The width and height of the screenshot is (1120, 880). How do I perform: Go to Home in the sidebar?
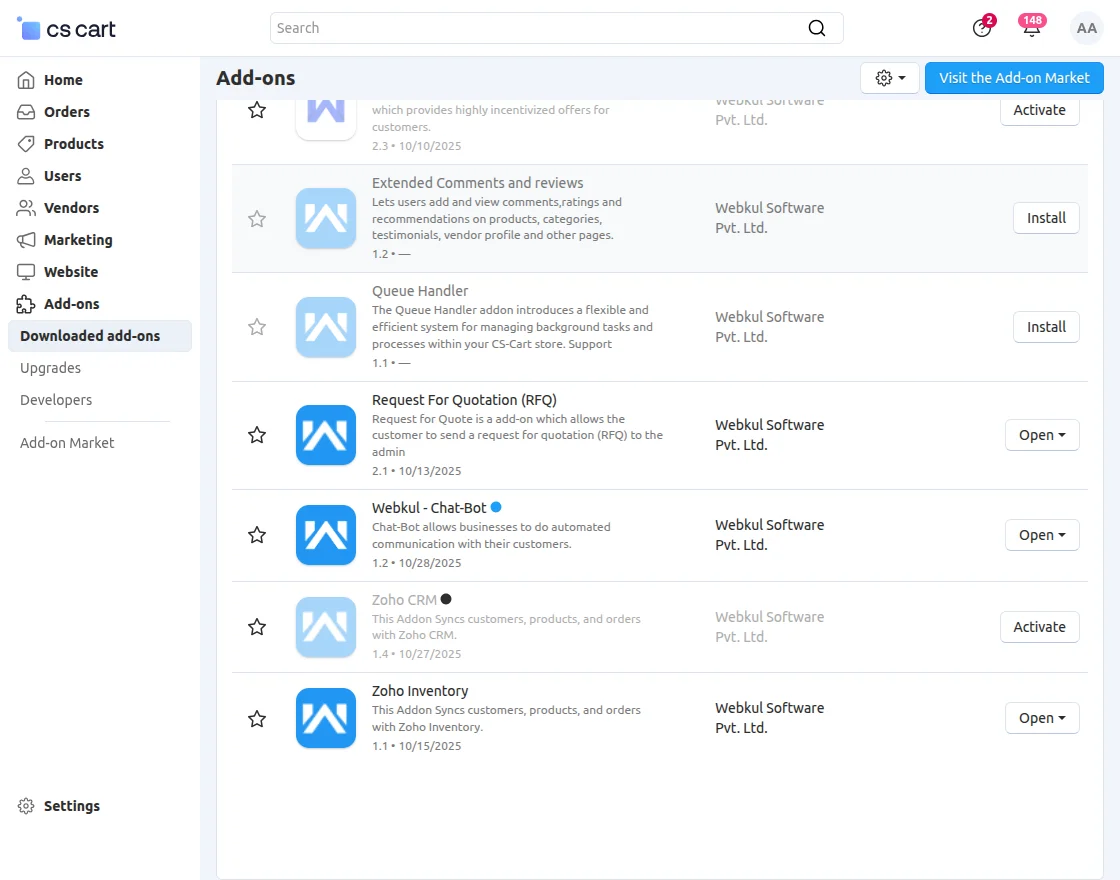pyautogui.click(x=63, y=80)
